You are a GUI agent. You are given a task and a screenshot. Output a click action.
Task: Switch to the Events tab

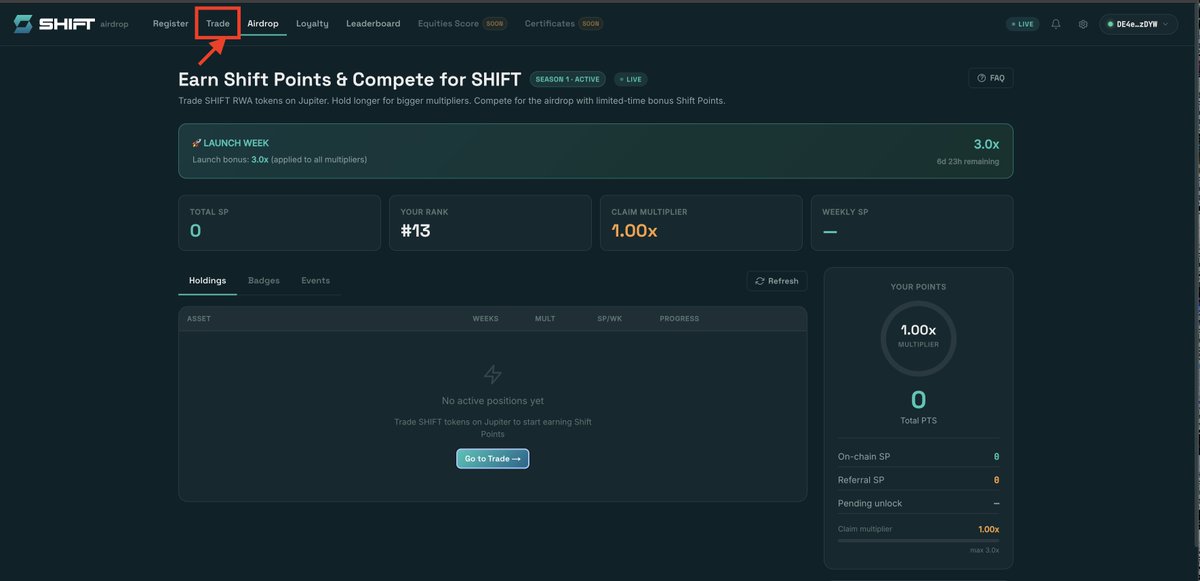tap(315, 281)
